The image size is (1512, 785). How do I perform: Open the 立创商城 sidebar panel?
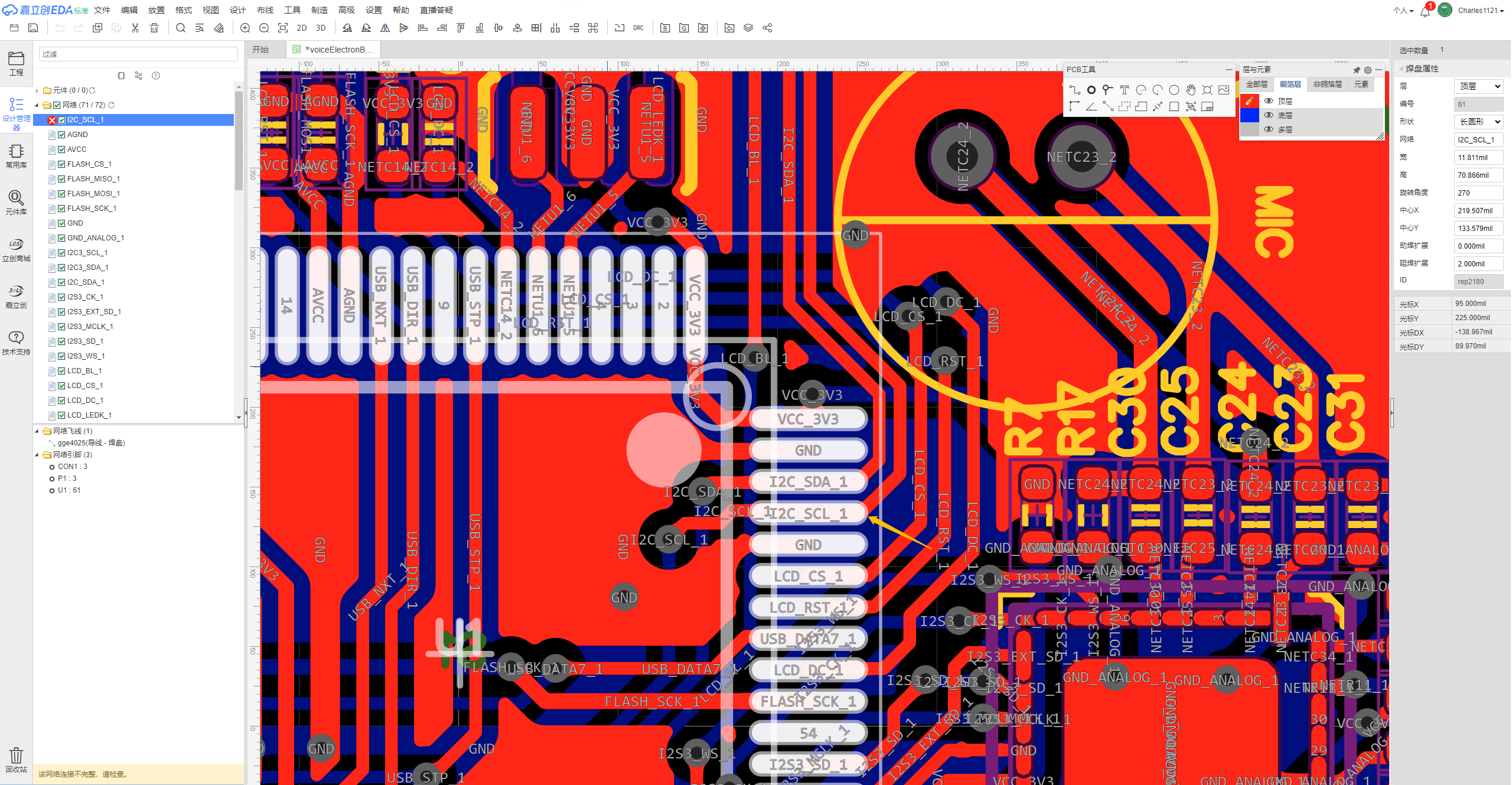click(x=16, y=249)
